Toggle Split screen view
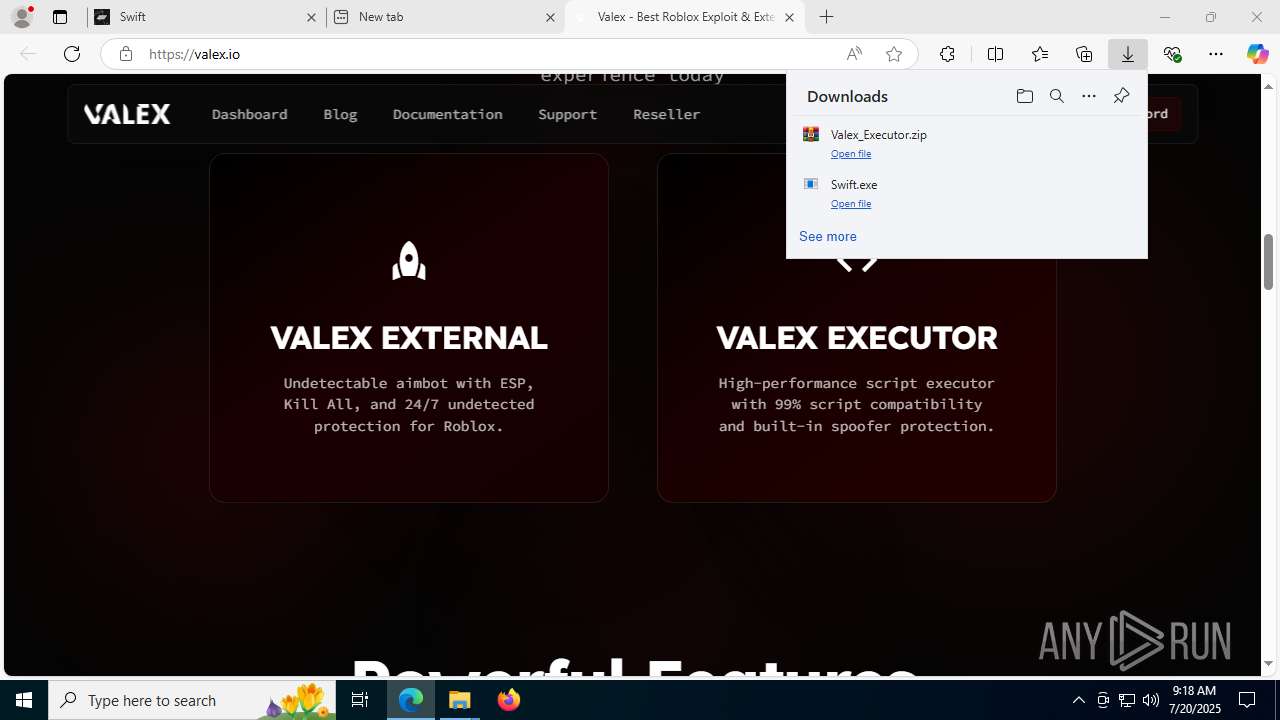1280x720 pixels. [x=995, y=54]
